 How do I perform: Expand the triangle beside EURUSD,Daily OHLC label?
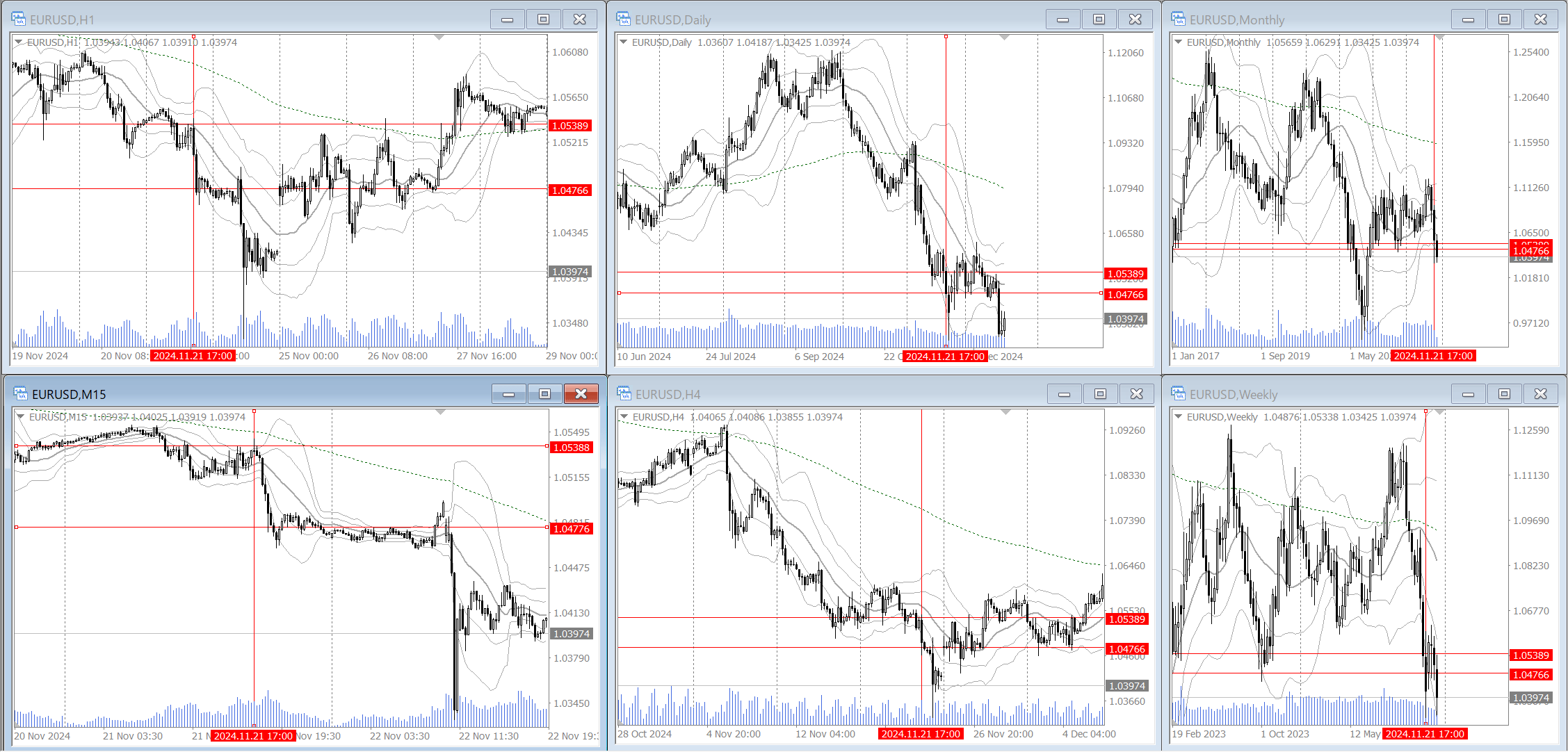(624, 42)
